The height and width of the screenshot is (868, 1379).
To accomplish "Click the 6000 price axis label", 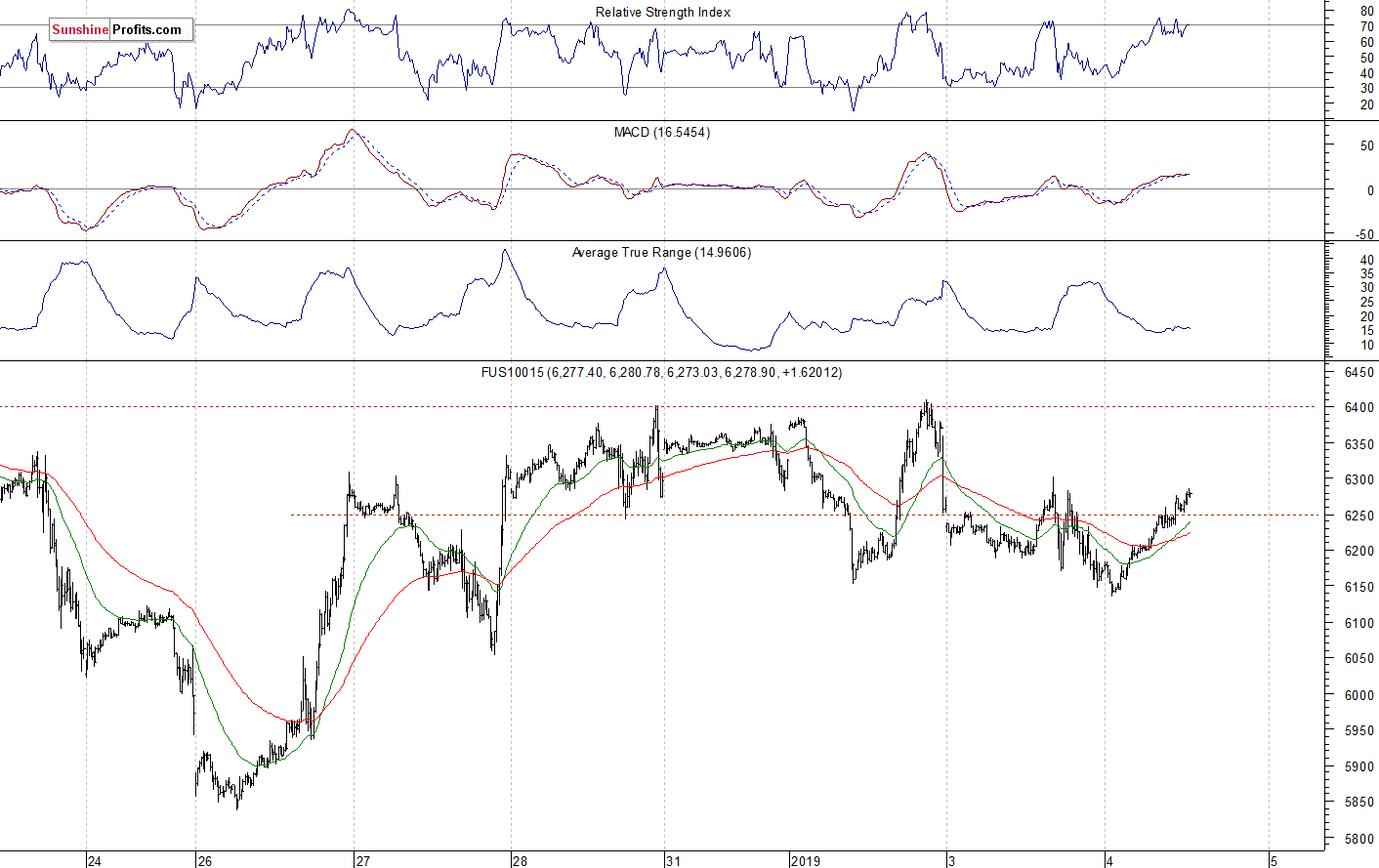I will (1359, 695).
